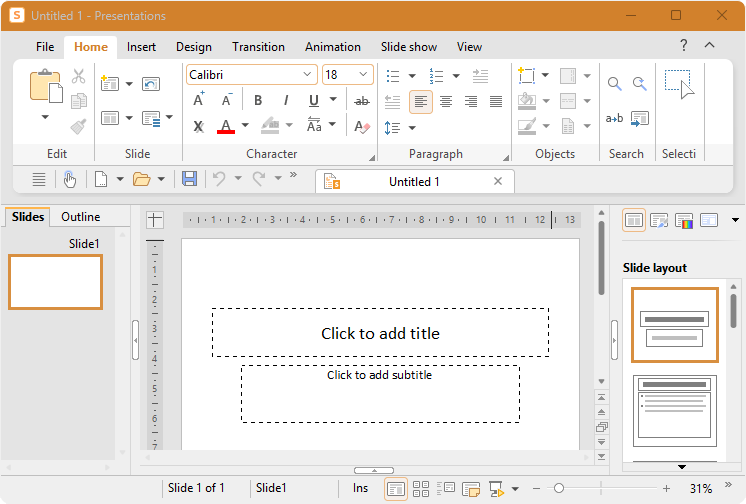Screen dimensions: 746x504
Task: Click the zoom out minus button
Action: tap(536, 488)
